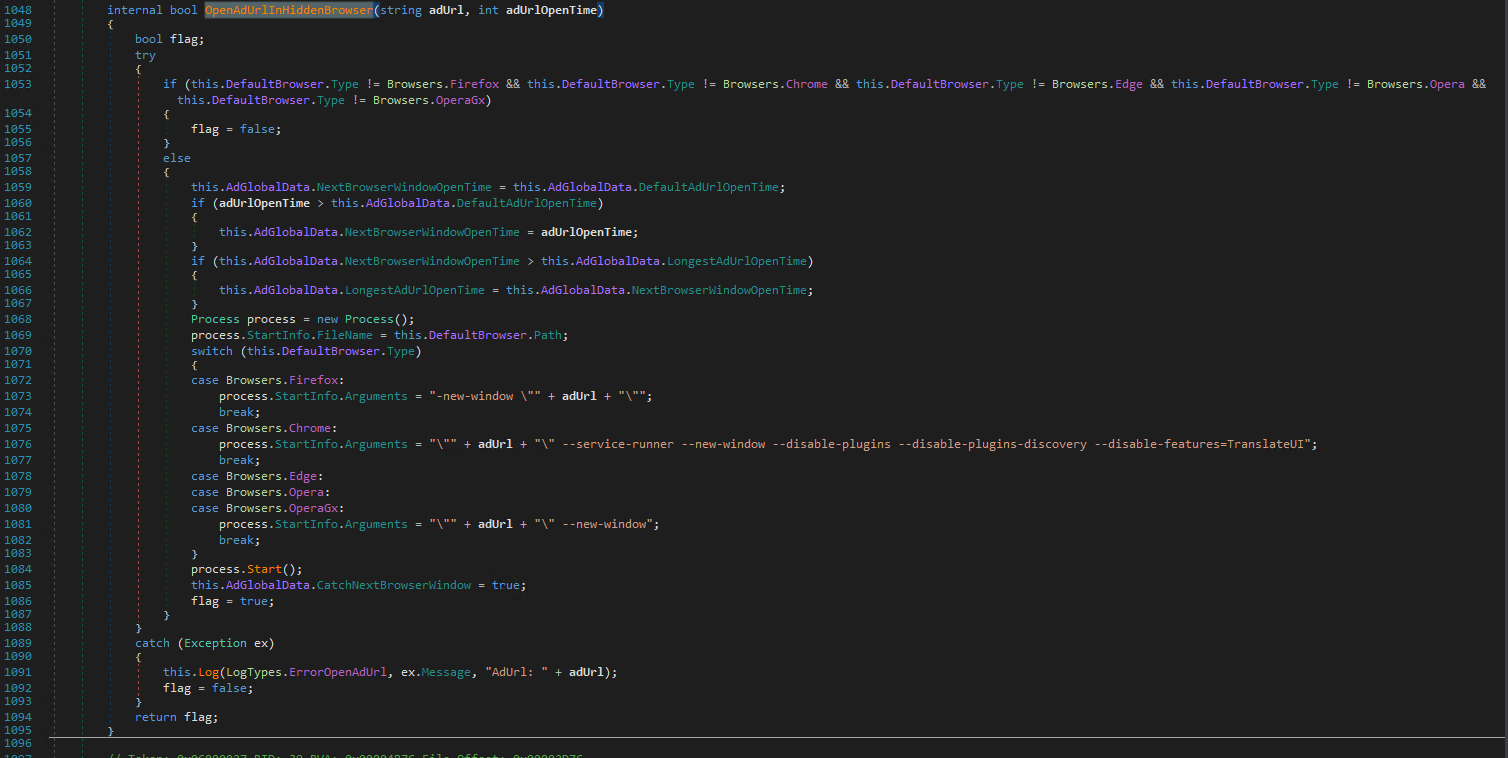Click "case Browsers.Opera:" on line 1079
The height and width of the screenshot is (758, 1508).
(x=261, y=492)
